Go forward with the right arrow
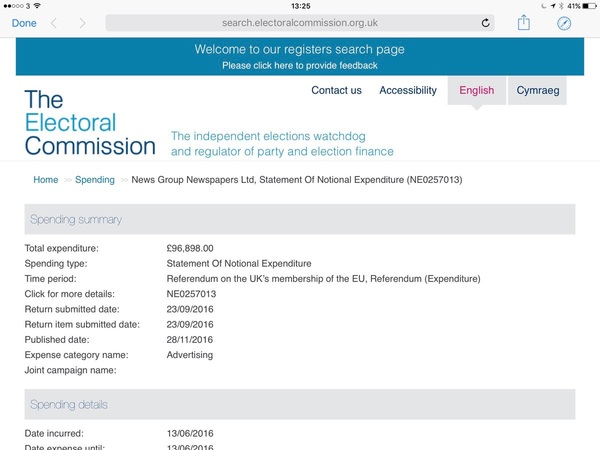This screenshot has width=600, height=450. pyautogui.click(x=82, y=23)
